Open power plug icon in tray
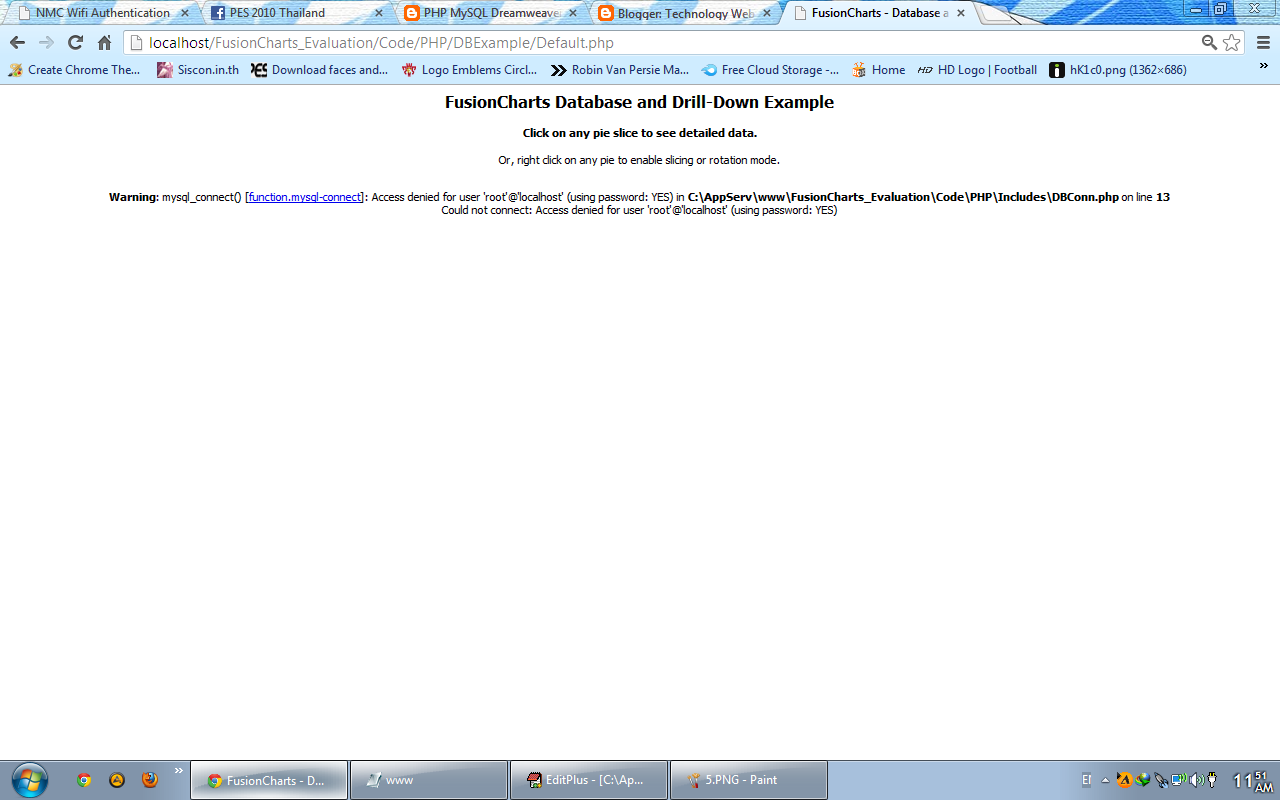This screenshot has width=1280, height=800. point(1212,780)
